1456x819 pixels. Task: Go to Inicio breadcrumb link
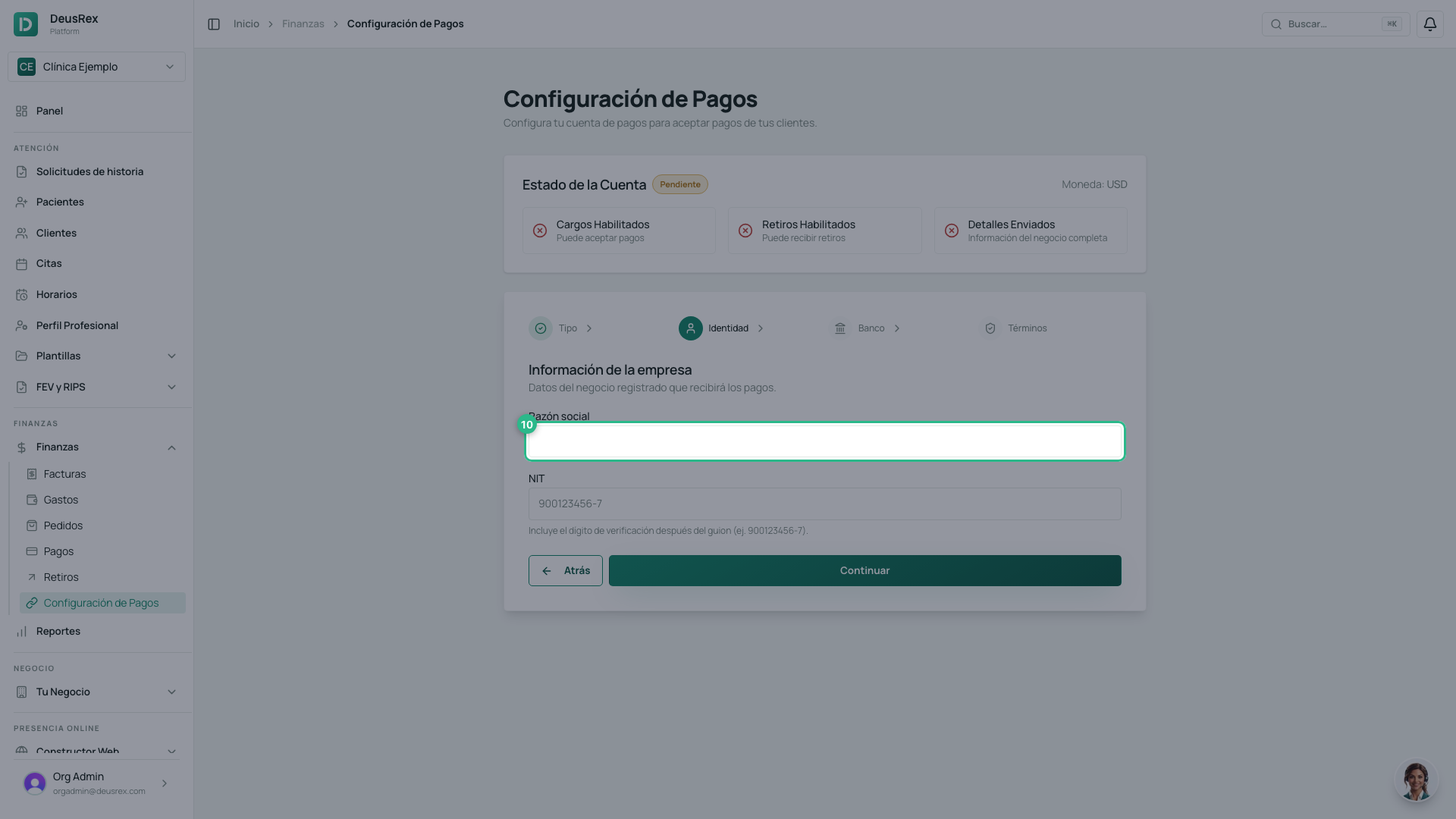click(x=246, y=24)
